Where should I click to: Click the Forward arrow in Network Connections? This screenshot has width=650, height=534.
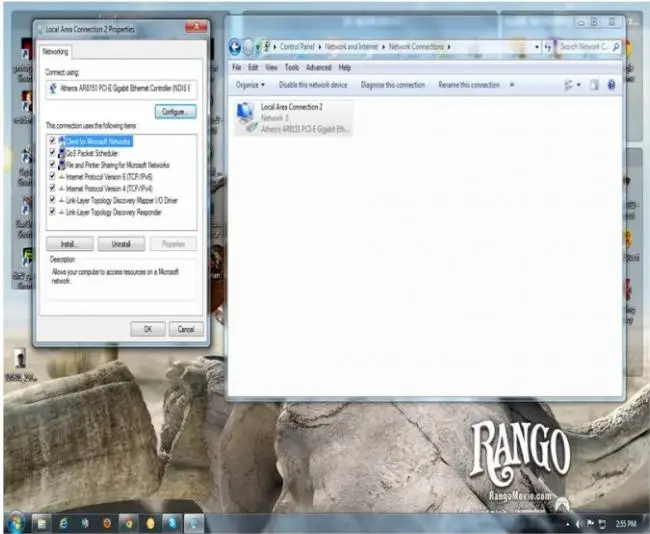pos(247,47)
